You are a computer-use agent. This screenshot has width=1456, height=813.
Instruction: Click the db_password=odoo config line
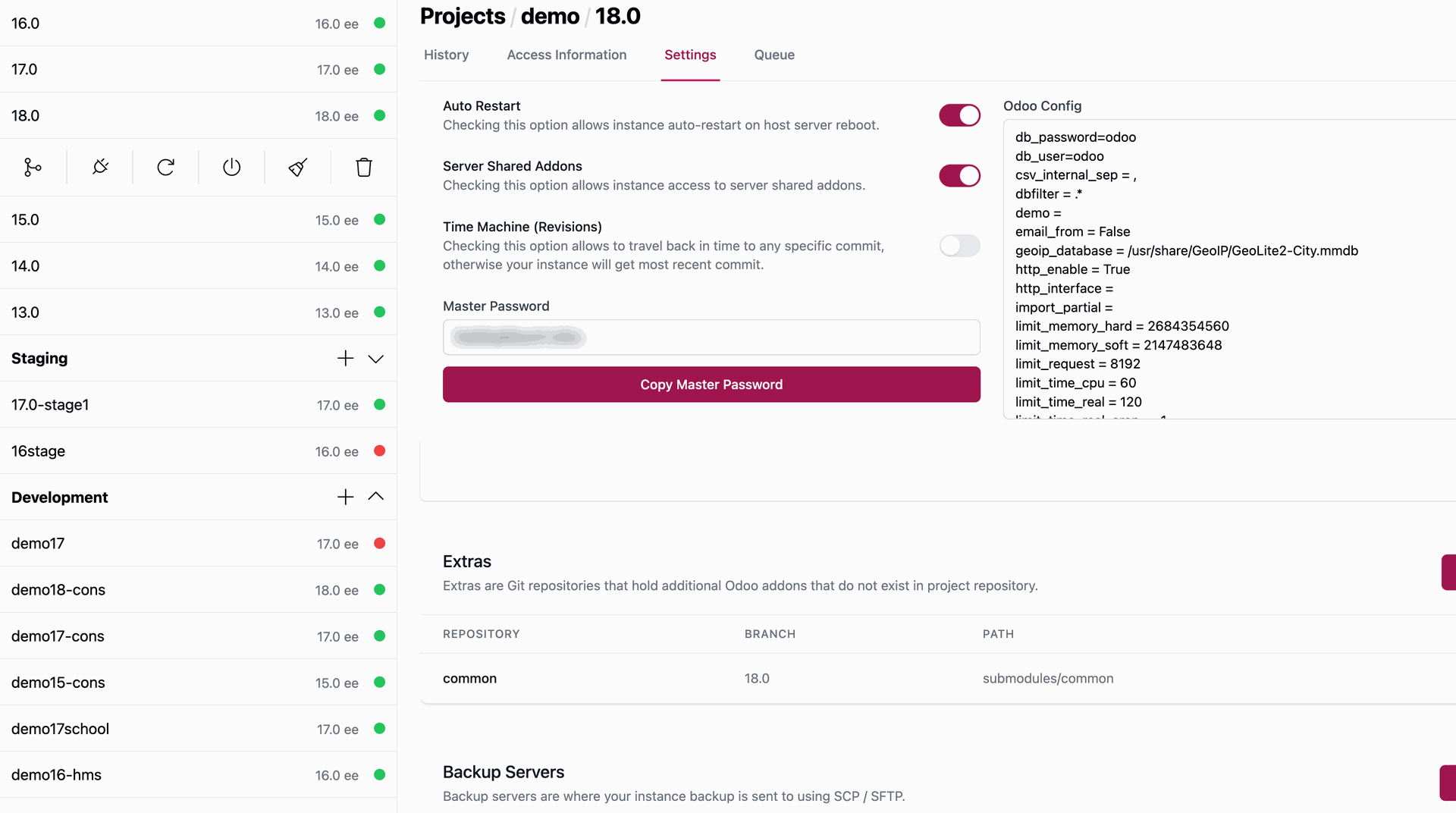(1075, 137)
